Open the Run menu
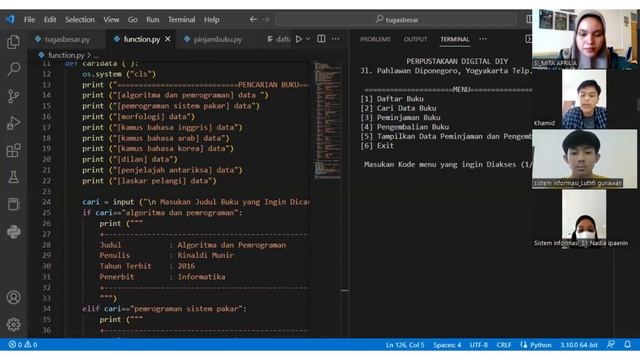This screenshot has width=640, height=360. (x=153, y=20)
